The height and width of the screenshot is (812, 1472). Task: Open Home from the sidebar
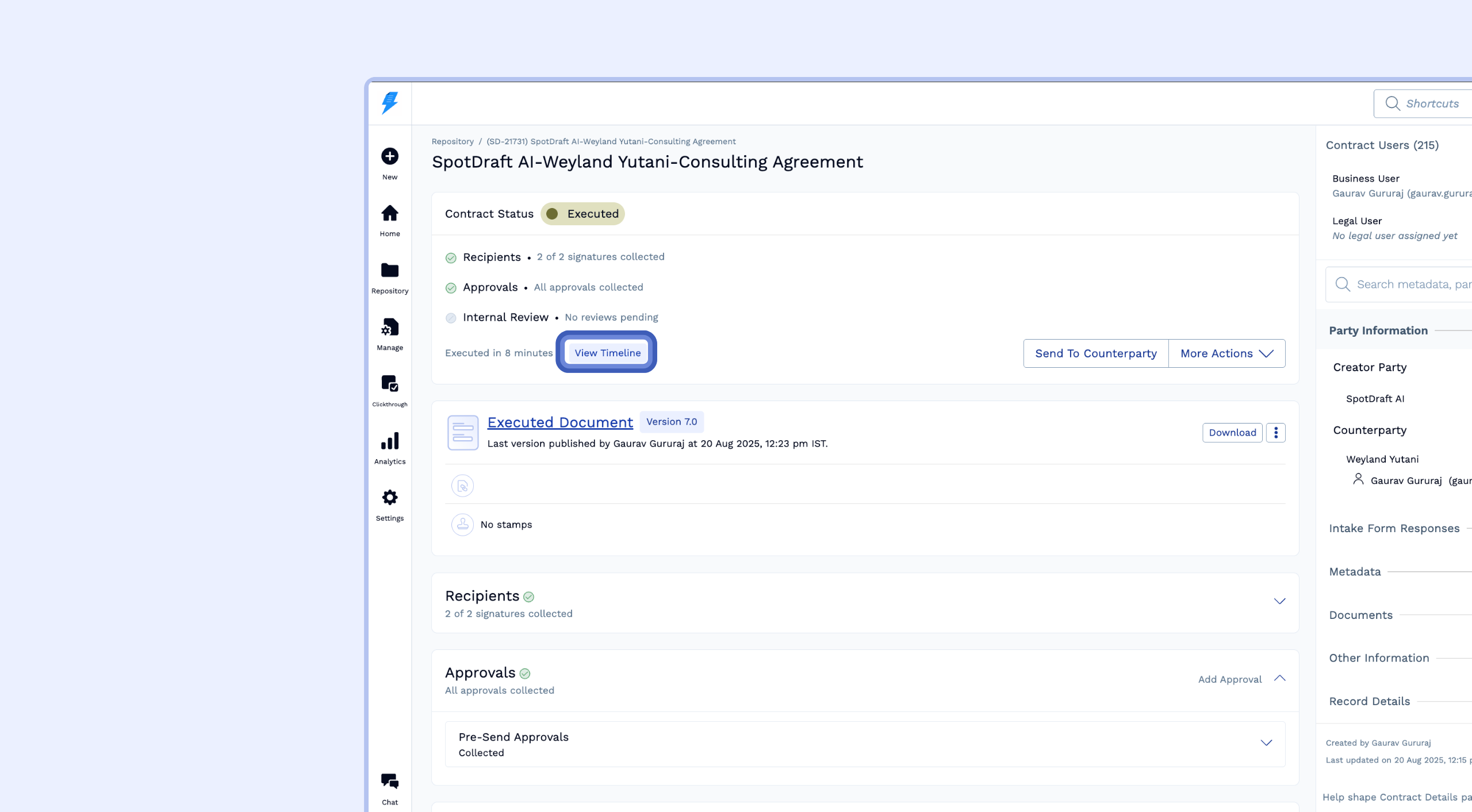(389, 214)
